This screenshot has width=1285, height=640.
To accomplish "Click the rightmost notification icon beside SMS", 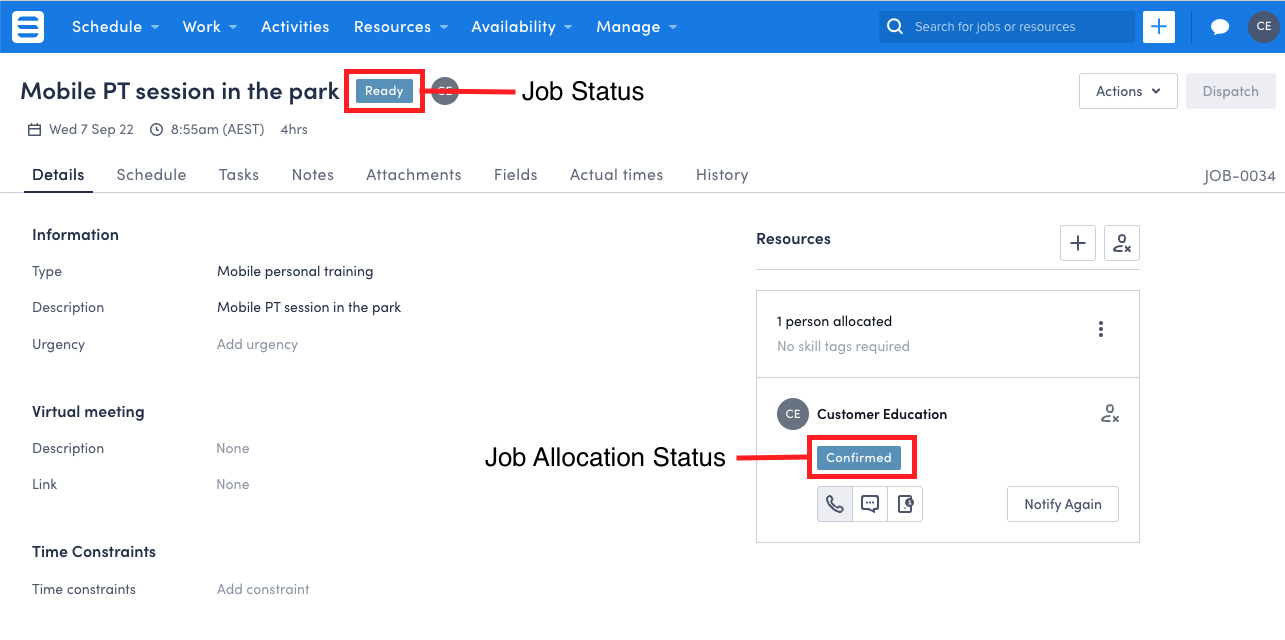I will (905, 504).
